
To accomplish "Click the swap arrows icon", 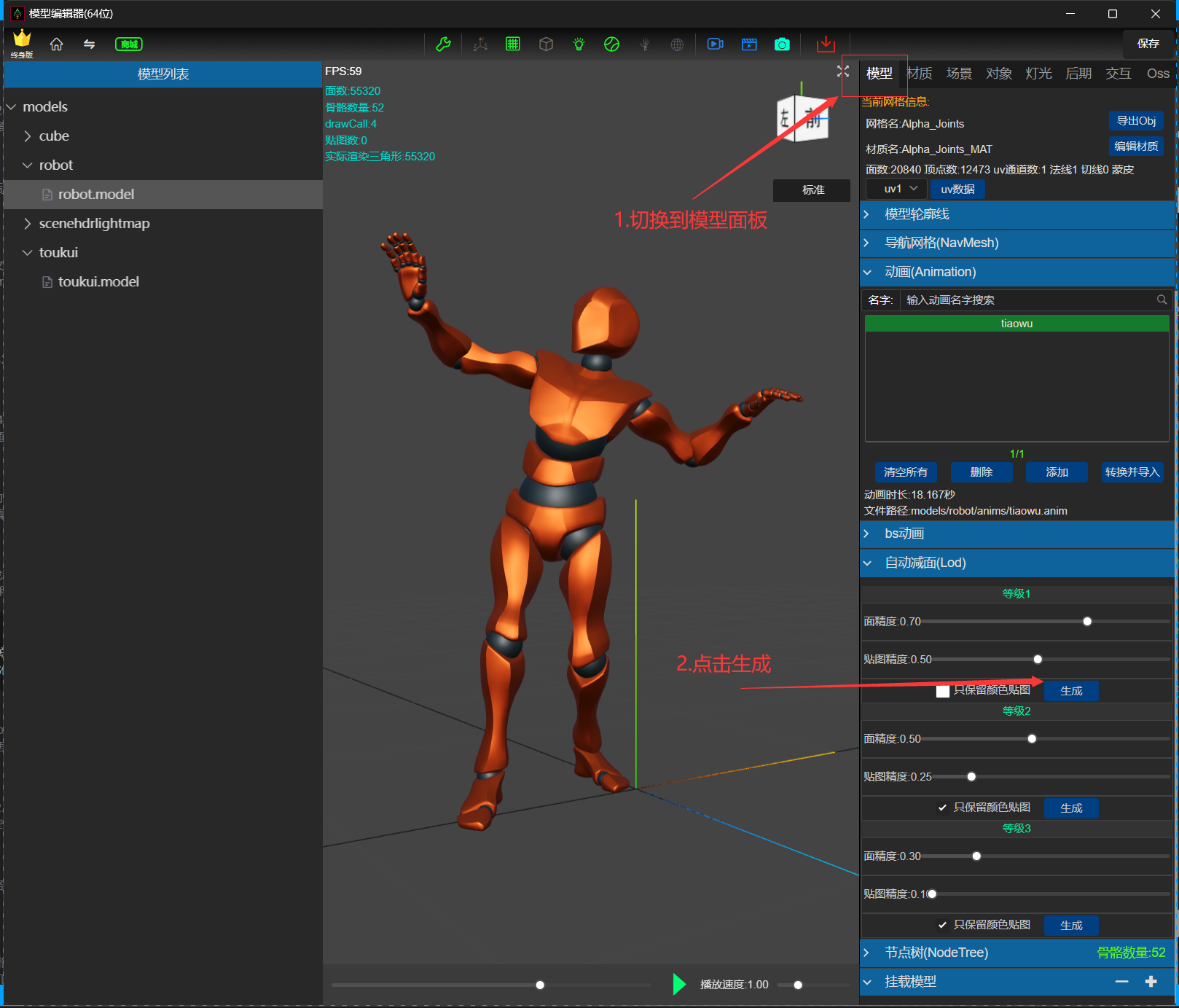I will click(x=89, y=44).
